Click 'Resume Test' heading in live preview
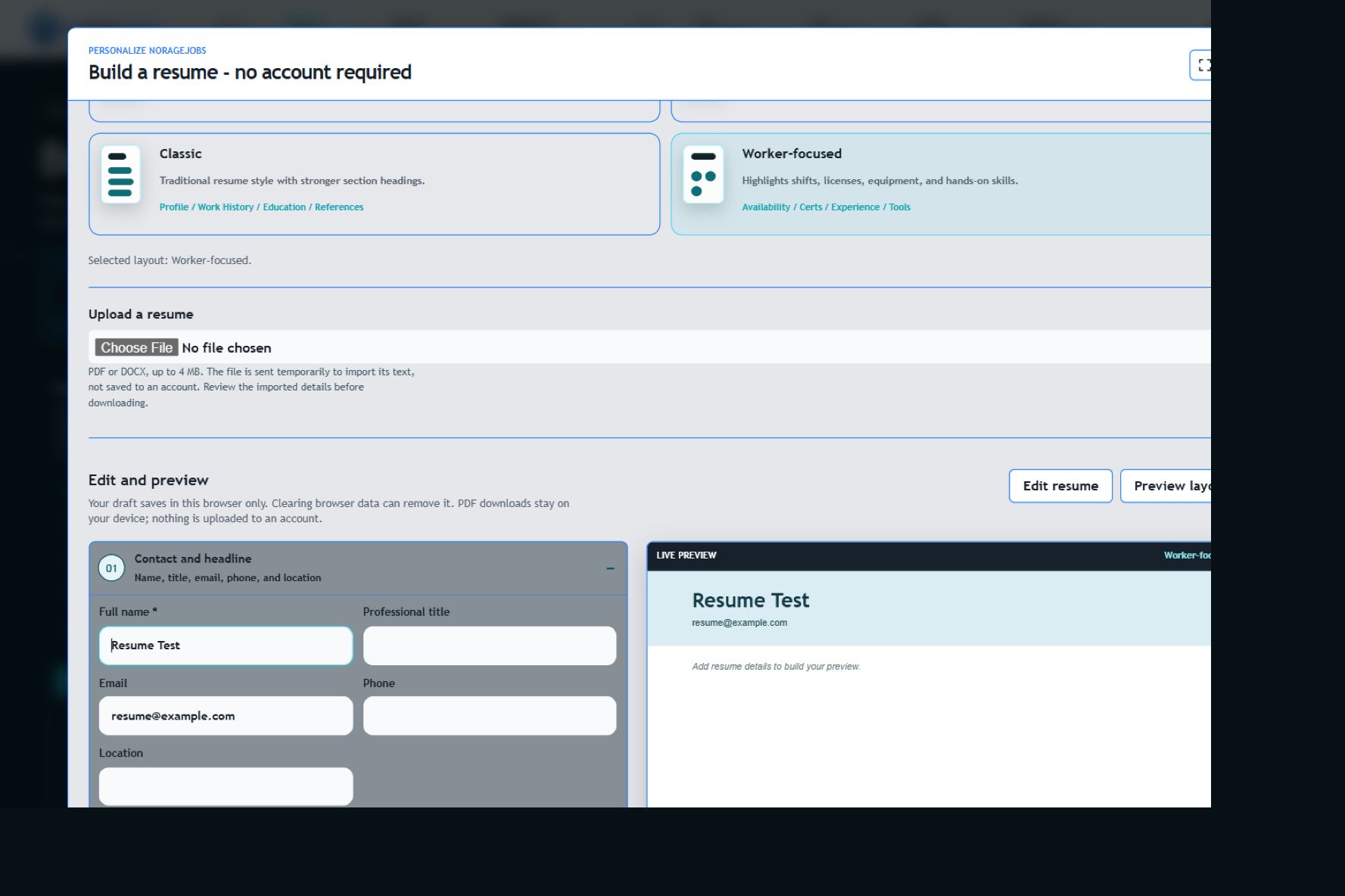Screen dimensions: 1345x896 coord(750,601)
